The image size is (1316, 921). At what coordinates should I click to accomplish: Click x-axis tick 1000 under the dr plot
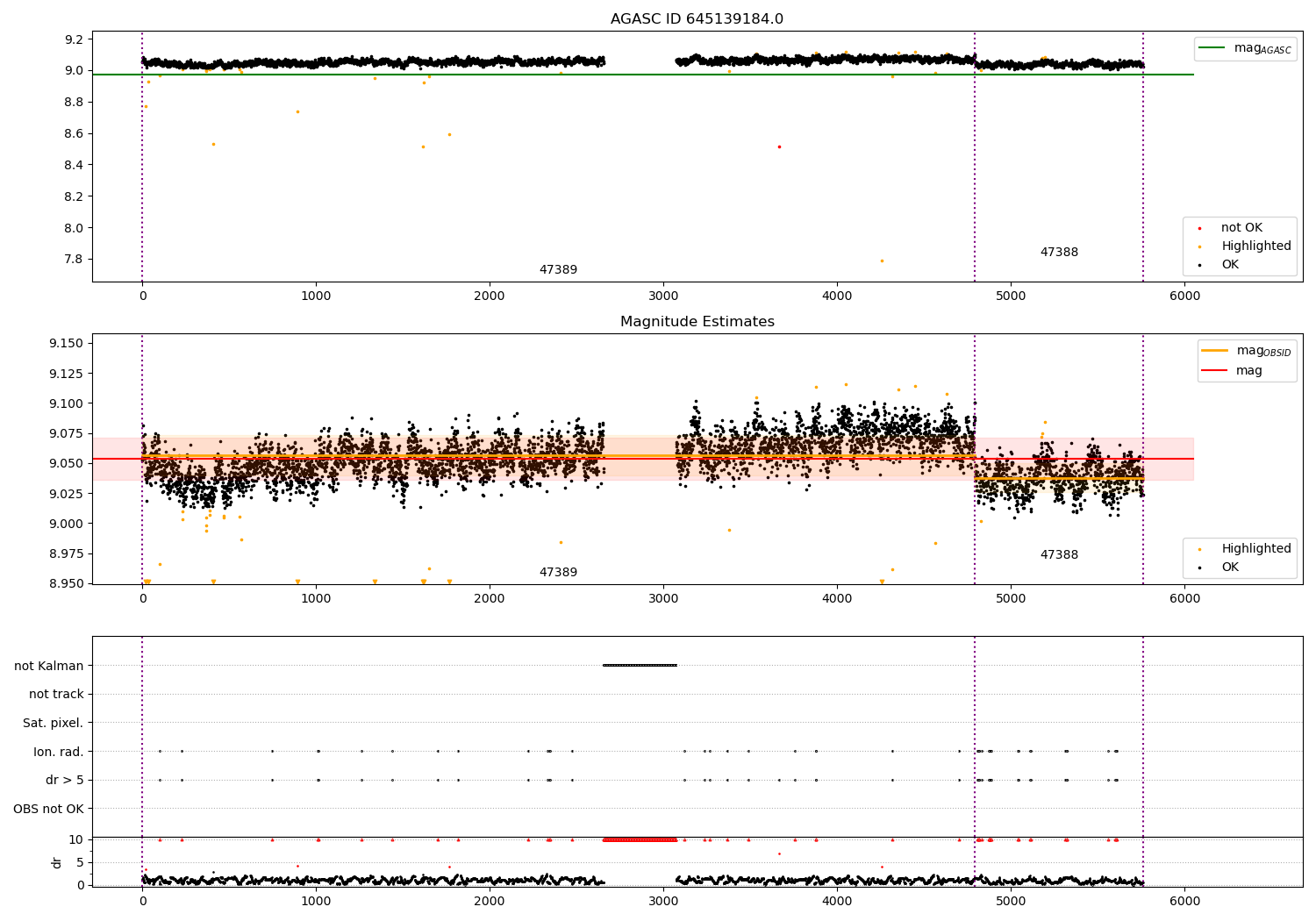click(x=316, y=902)
